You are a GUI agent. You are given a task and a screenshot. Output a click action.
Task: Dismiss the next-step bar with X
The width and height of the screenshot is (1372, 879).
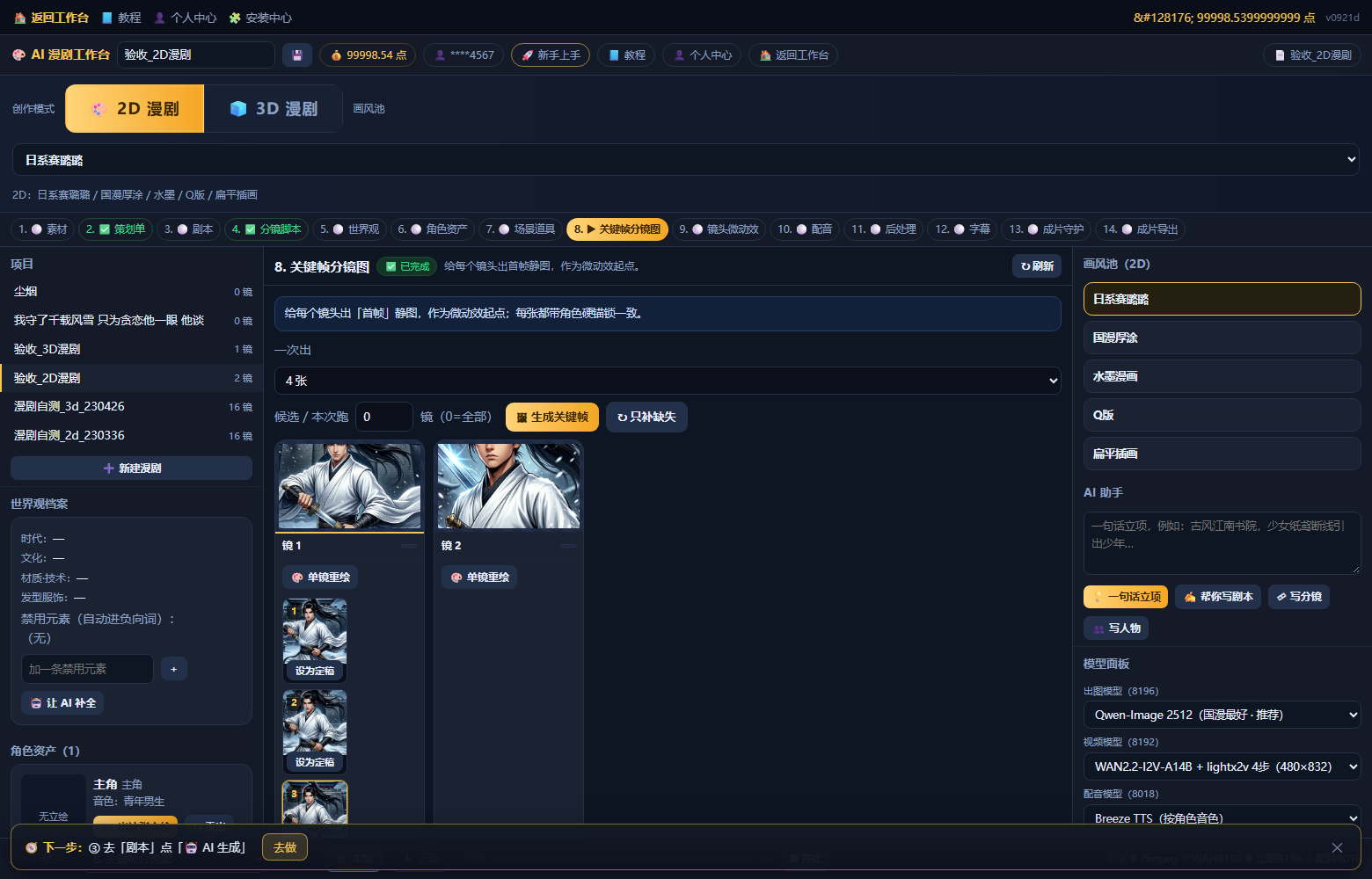pos(1337,847)
